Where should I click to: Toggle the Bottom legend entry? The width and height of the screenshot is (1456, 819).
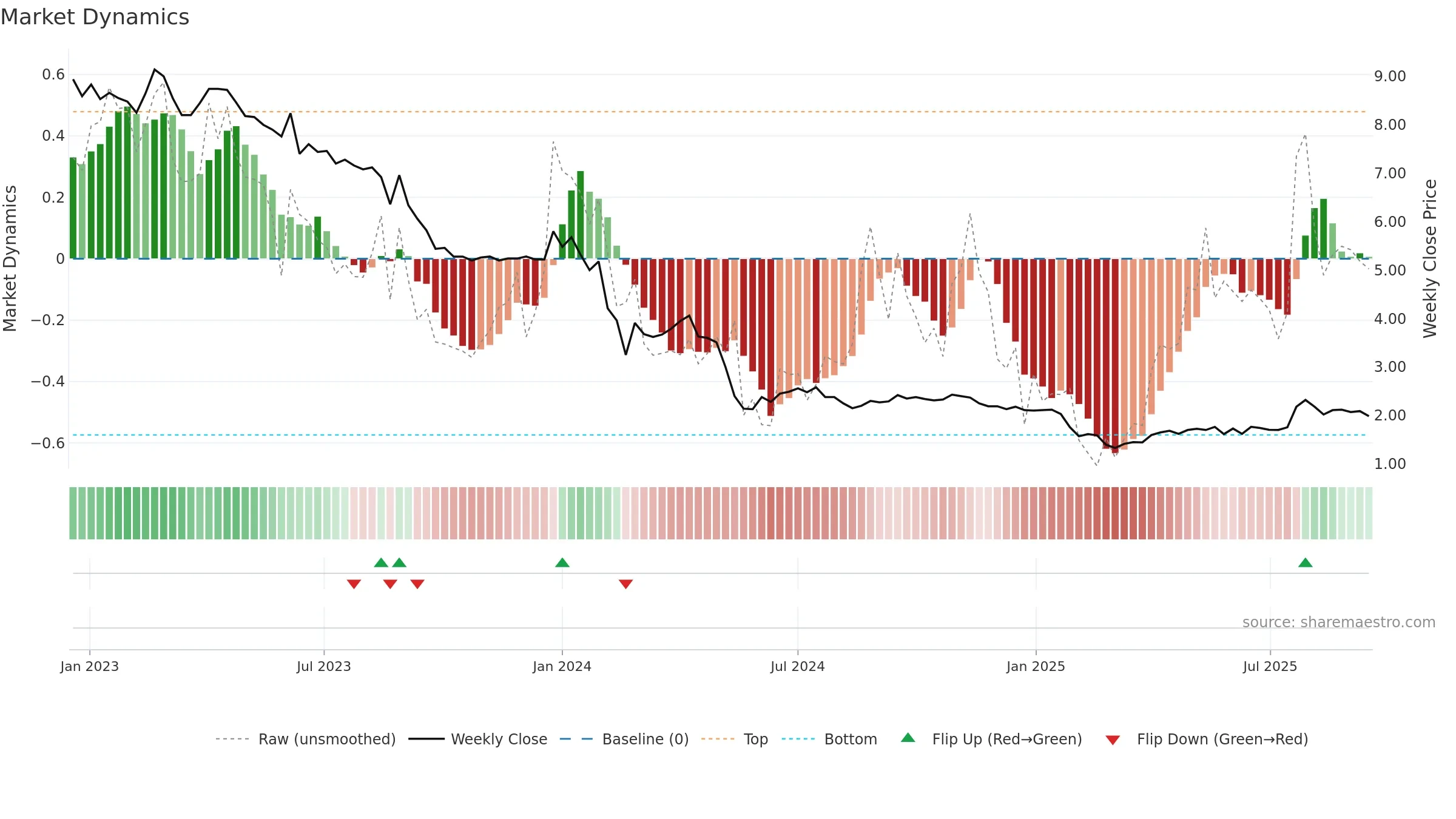coord(829,739)
